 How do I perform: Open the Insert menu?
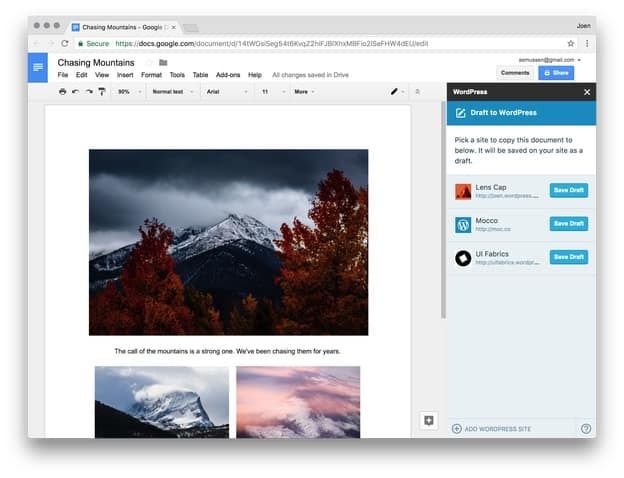125,75
